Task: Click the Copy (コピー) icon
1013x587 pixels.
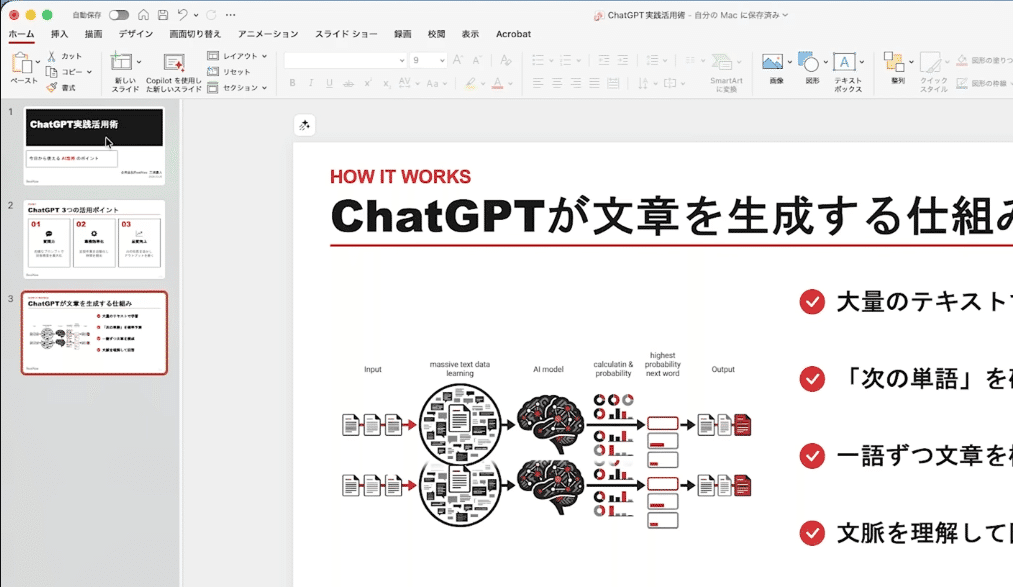Action: coord(52,72)
